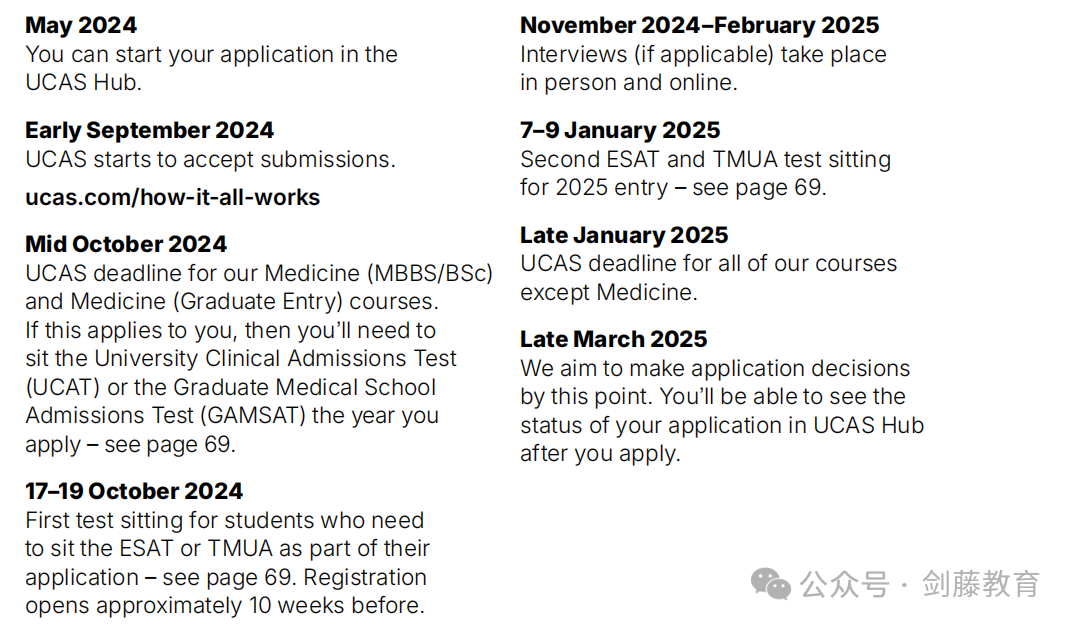Select the November 2024–February 2025 heading

tap(699, 25)
